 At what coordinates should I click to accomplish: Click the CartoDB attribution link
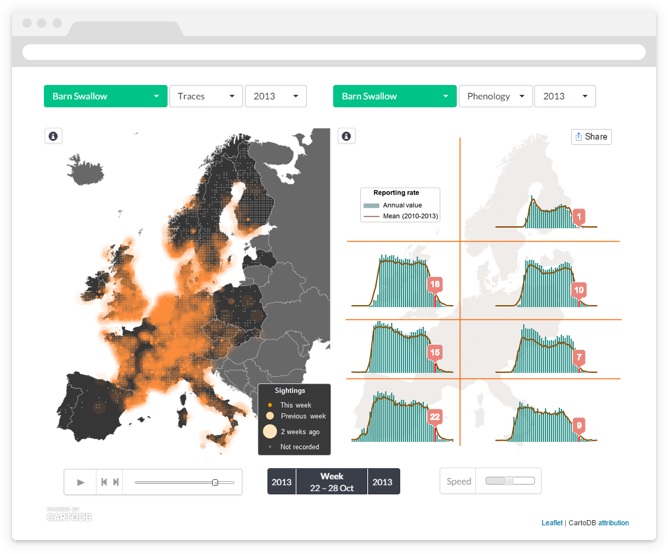tap(613, 522)
